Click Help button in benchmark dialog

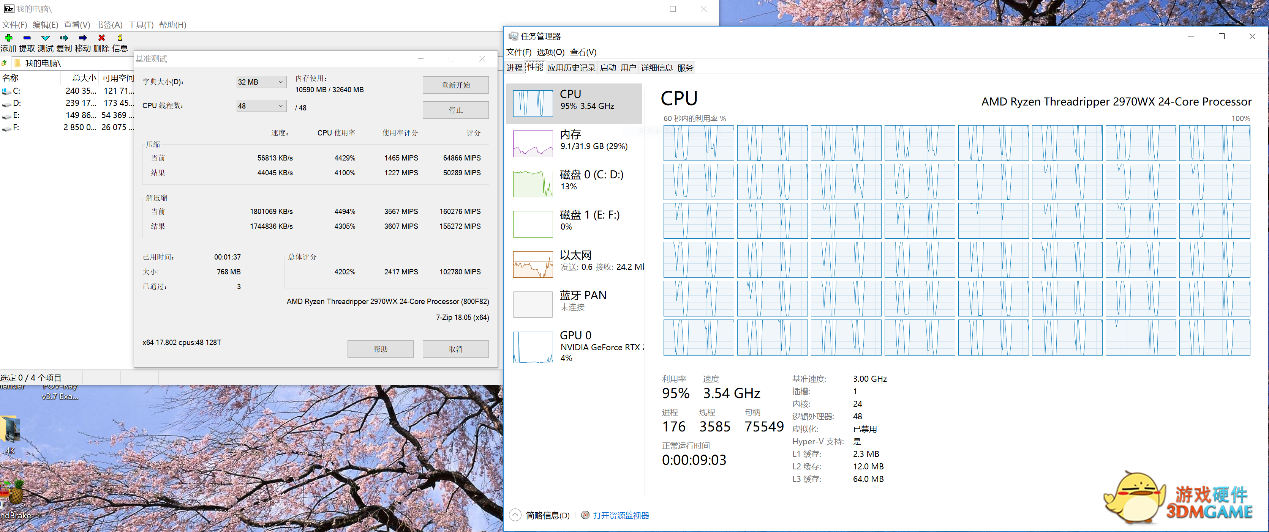click(x=380, y=349)
